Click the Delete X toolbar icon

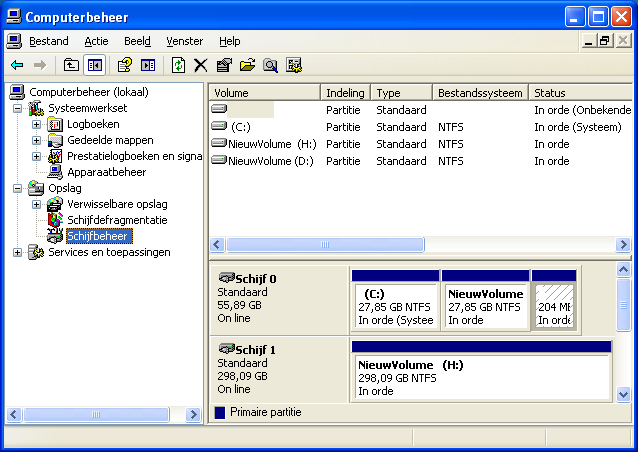[201, 65]
